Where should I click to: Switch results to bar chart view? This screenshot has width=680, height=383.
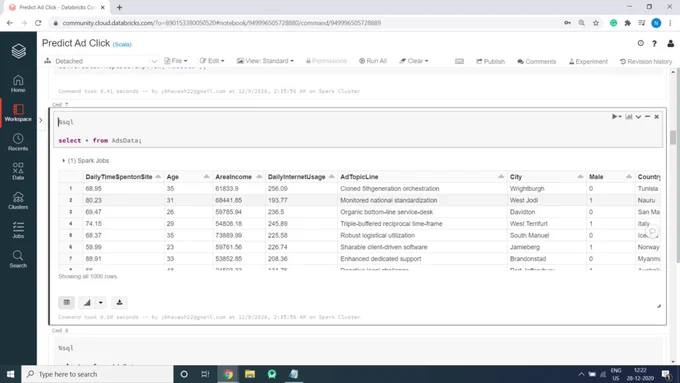click(x=87, y=302)
